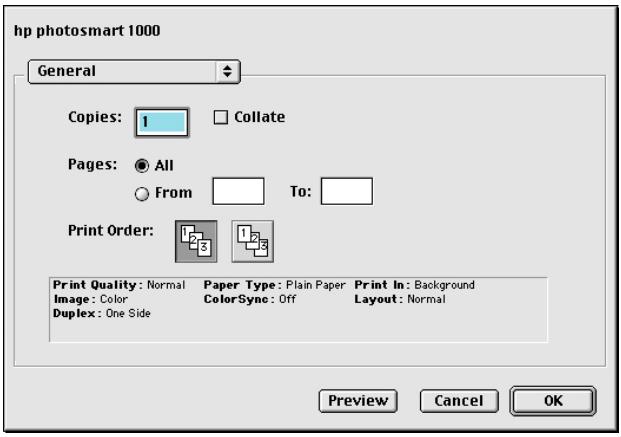This screenshot has width=621, height=437.
Task: Click the 'Copies:' label
Action: coord(95,117)
